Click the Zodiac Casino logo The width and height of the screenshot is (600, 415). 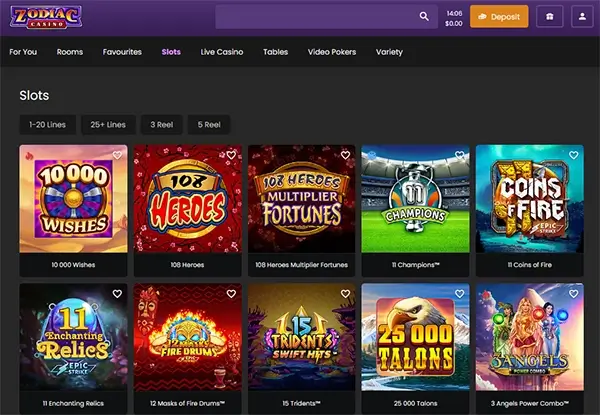46,17
